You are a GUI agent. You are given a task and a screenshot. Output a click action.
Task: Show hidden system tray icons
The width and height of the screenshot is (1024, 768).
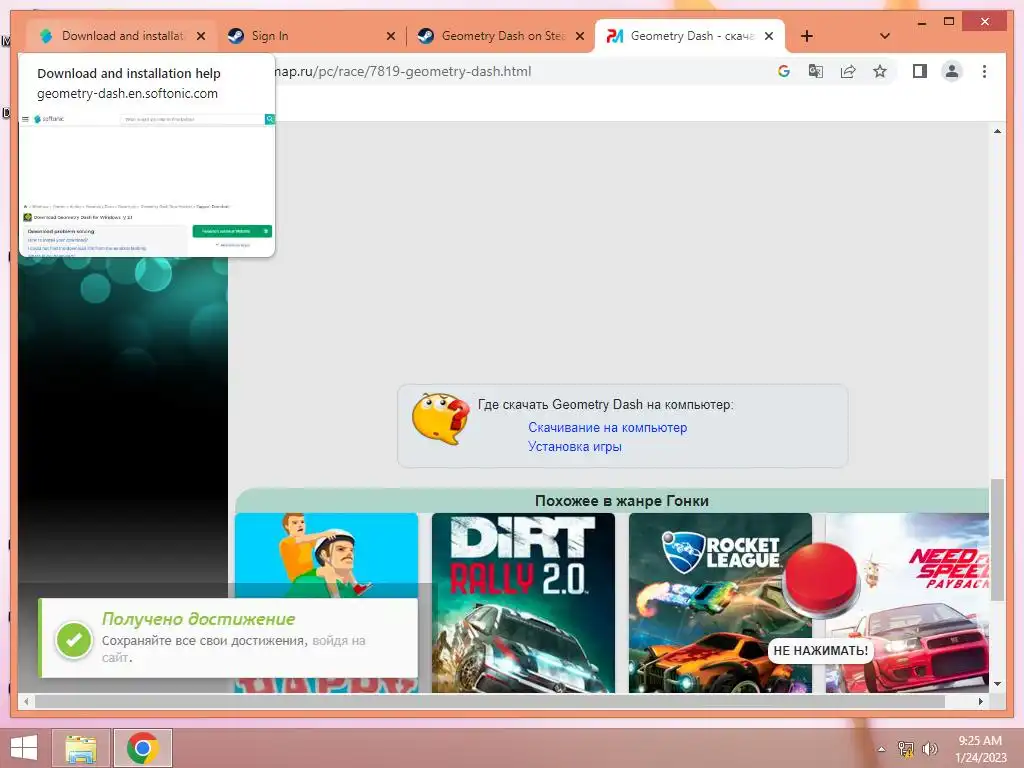pos(881,749)
